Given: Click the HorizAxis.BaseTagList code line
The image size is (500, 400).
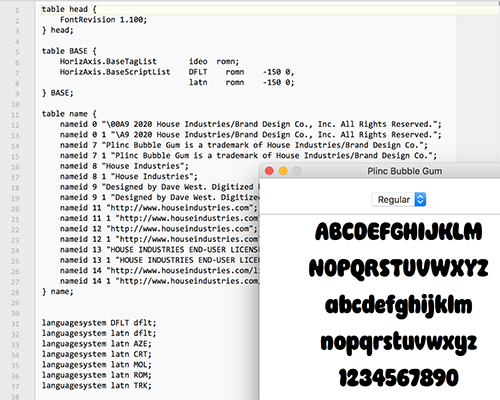Looking at the screenshot, I should tap(149, 62).
